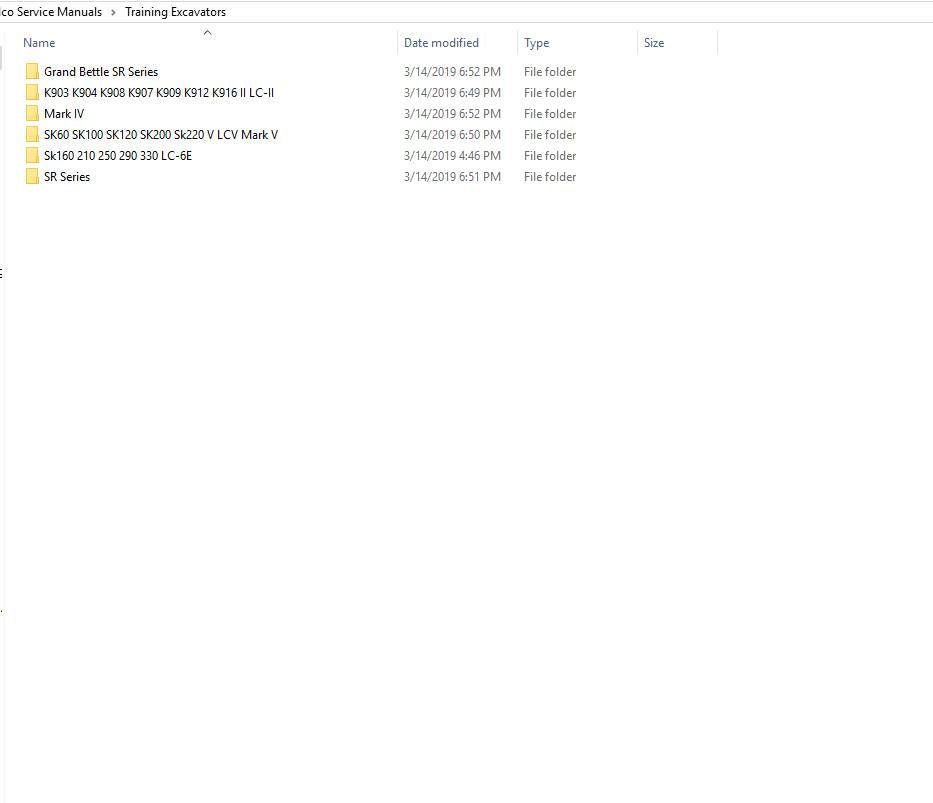This screenshot has width=933, height=803.
Task: Click the 4:46 PM date modified entry
Action: click(x=452, y=156)
